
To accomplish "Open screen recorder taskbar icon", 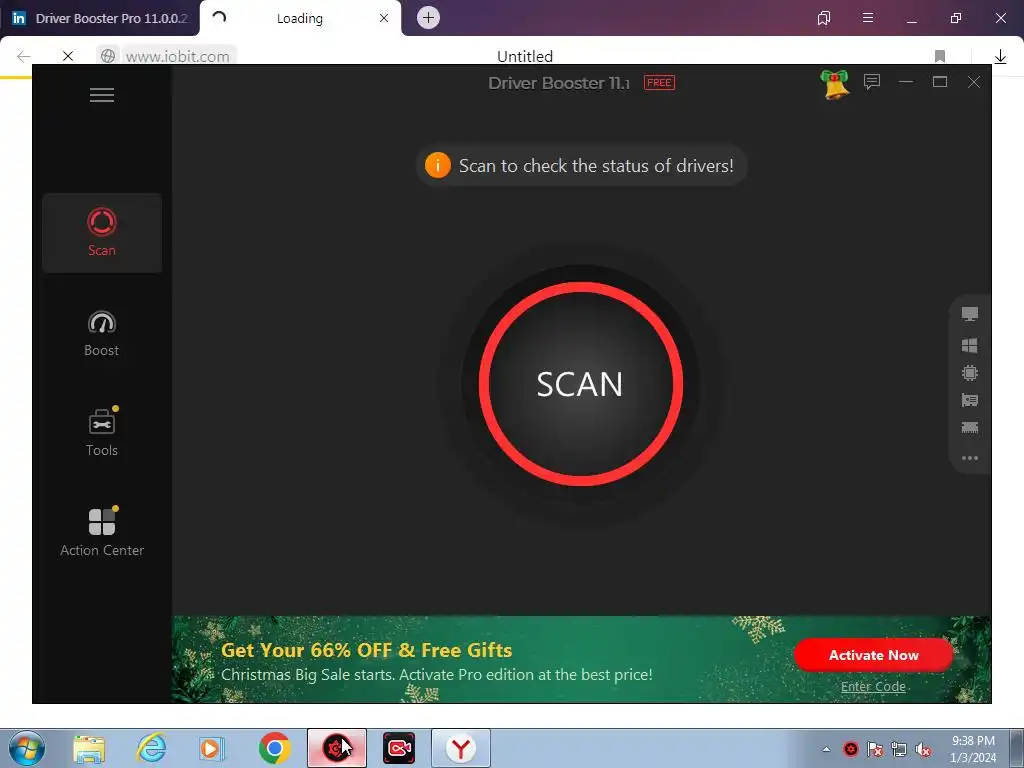I will click(x=398, y=748).
